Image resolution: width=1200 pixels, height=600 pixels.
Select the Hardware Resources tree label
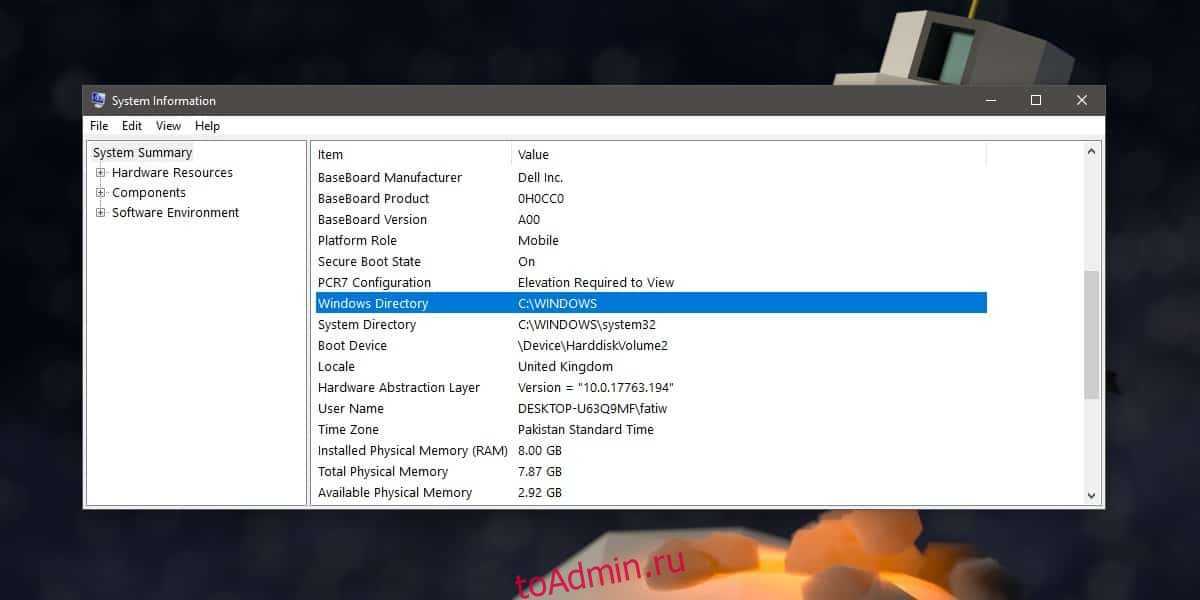(x=172, y=173)
